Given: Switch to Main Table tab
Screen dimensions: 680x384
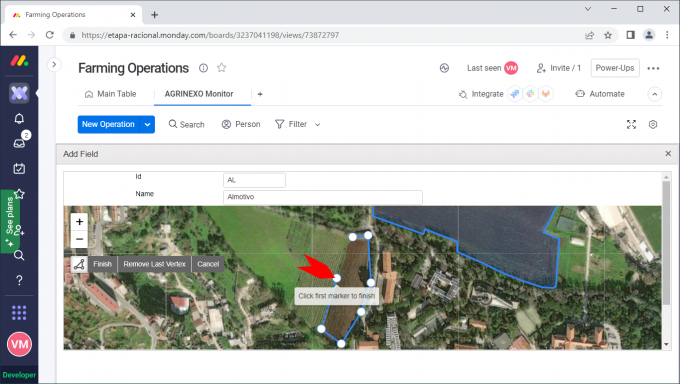Looking at the screenshot, I should [111, 94].
